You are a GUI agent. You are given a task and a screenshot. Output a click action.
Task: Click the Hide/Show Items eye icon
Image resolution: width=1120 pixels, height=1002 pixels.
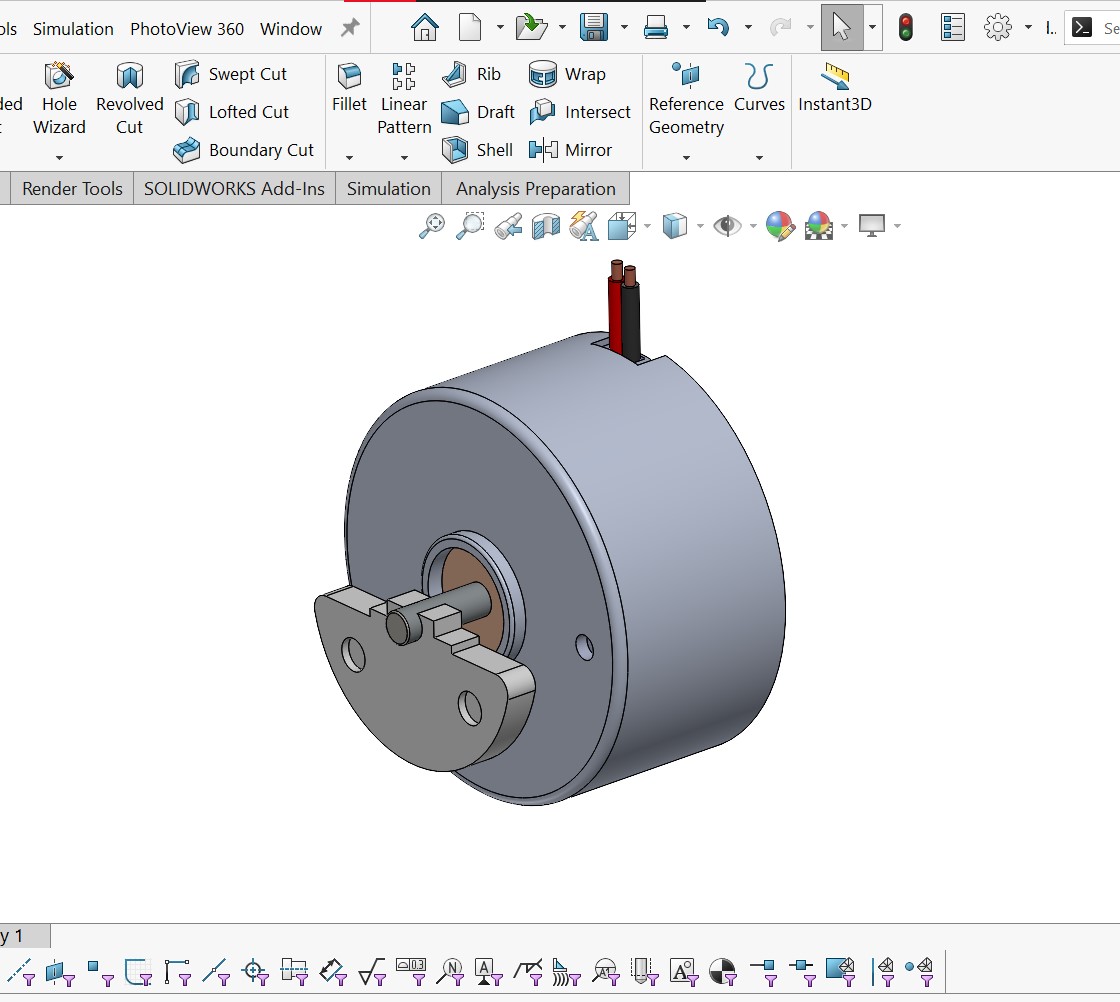727,226
